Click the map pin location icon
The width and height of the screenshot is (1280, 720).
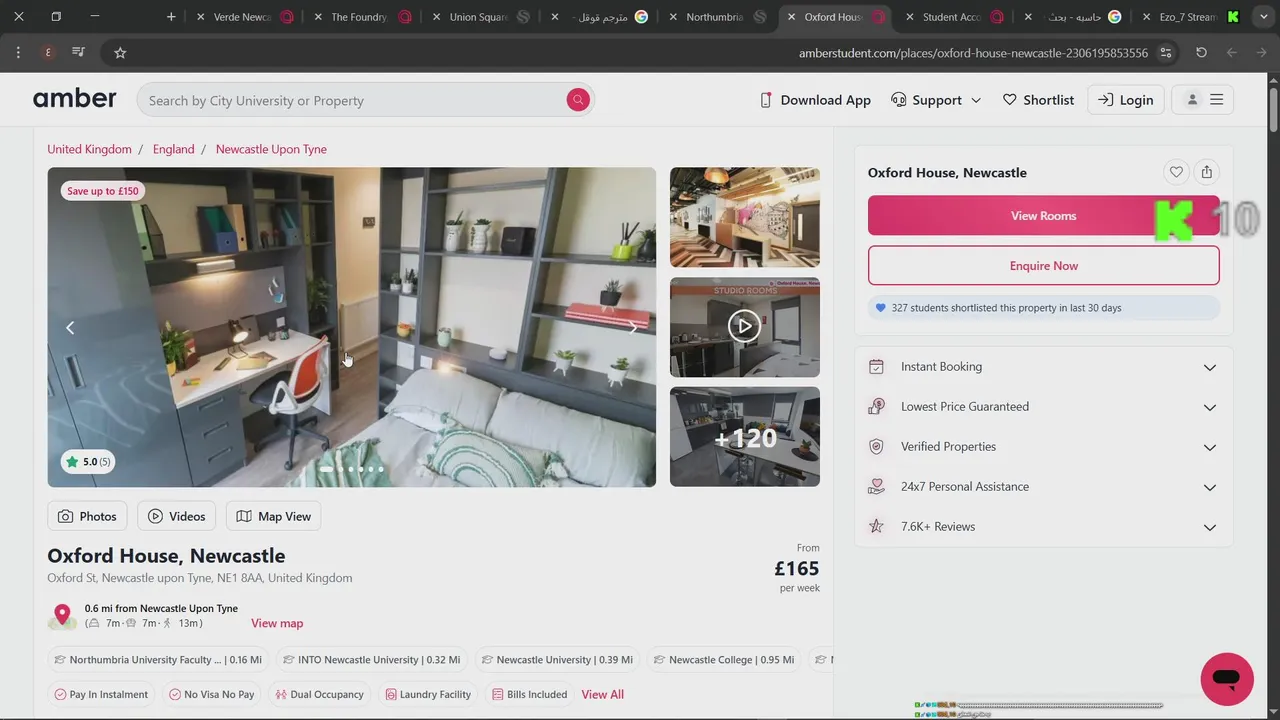click(62, 616)
